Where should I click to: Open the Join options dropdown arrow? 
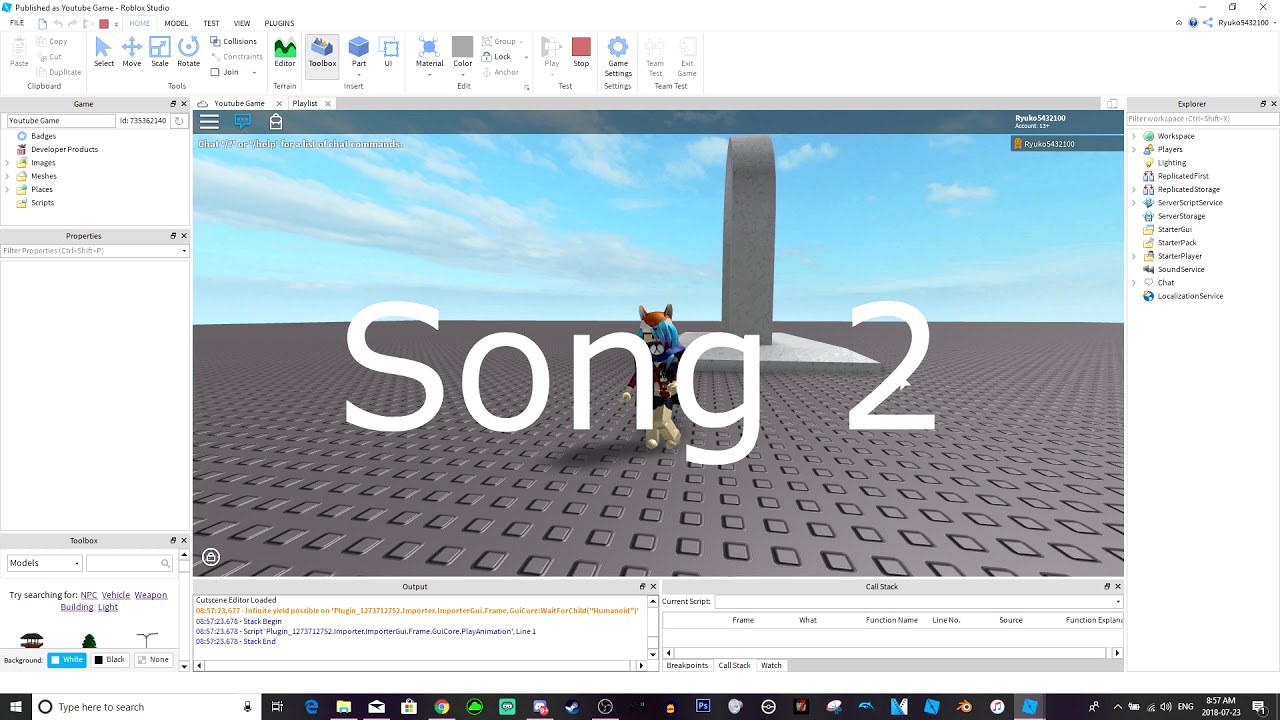click(x=254, y=72)
